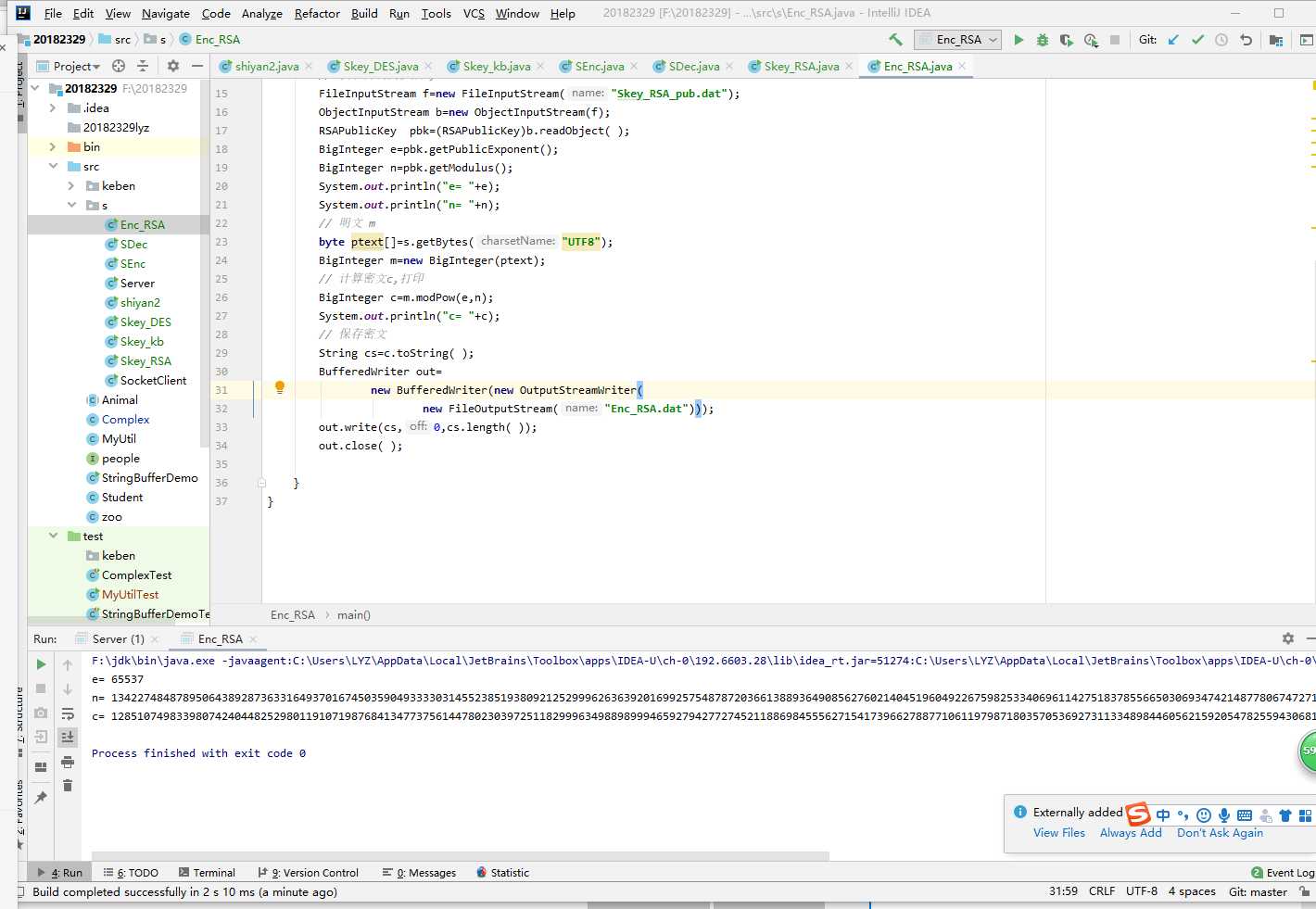Click the Git commit checkmark icon
Screen dimensions: 1316x909
pos(1197,40)
